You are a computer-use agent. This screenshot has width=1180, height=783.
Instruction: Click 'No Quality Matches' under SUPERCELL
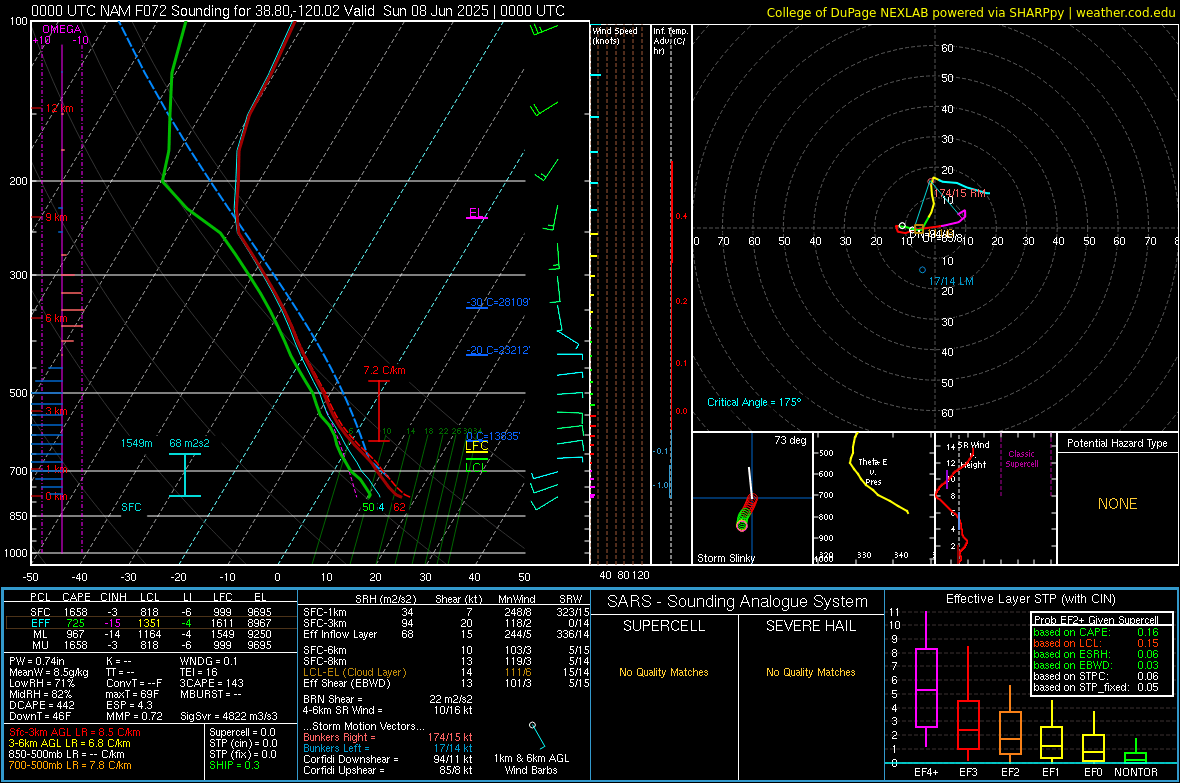(664, 672)
